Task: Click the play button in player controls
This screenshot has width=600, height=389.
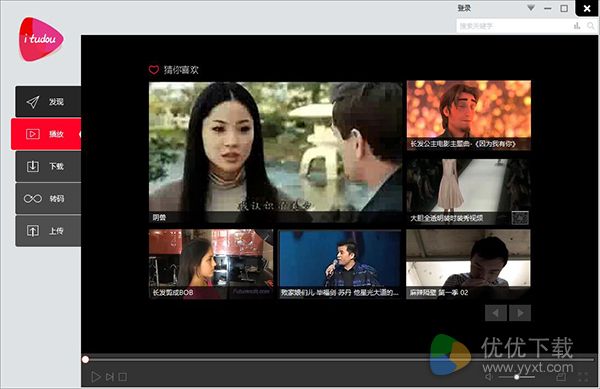Action: pyautogui.click(x=96, y=377)
